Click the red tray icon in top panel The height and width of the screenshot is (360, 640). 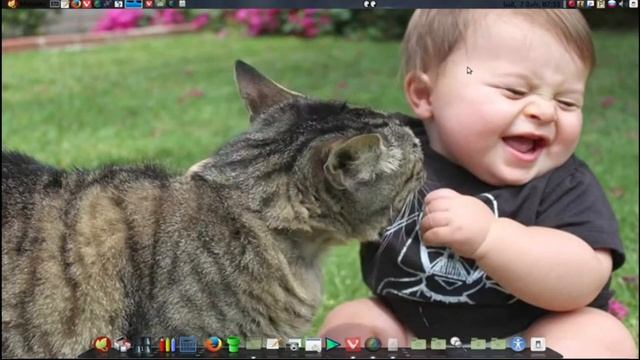[x=572, y=4]
